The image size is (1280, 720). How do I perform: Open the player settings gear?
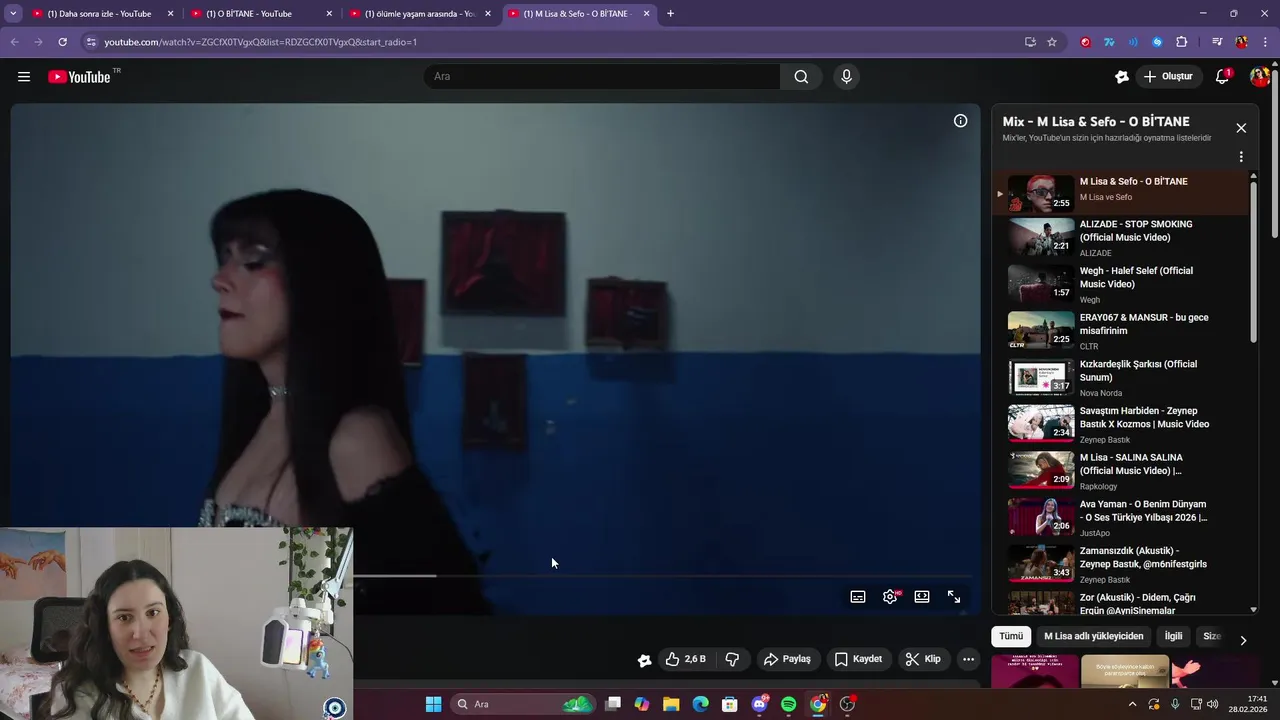click(x=890, y=597)
